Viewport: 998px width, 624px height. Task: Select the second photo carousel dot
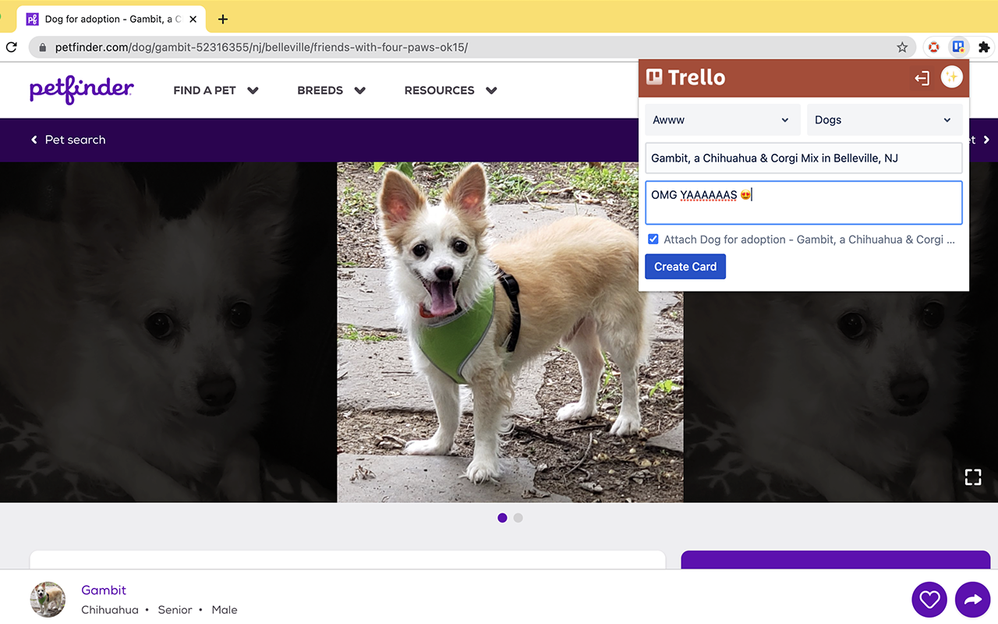coord(518,518)
